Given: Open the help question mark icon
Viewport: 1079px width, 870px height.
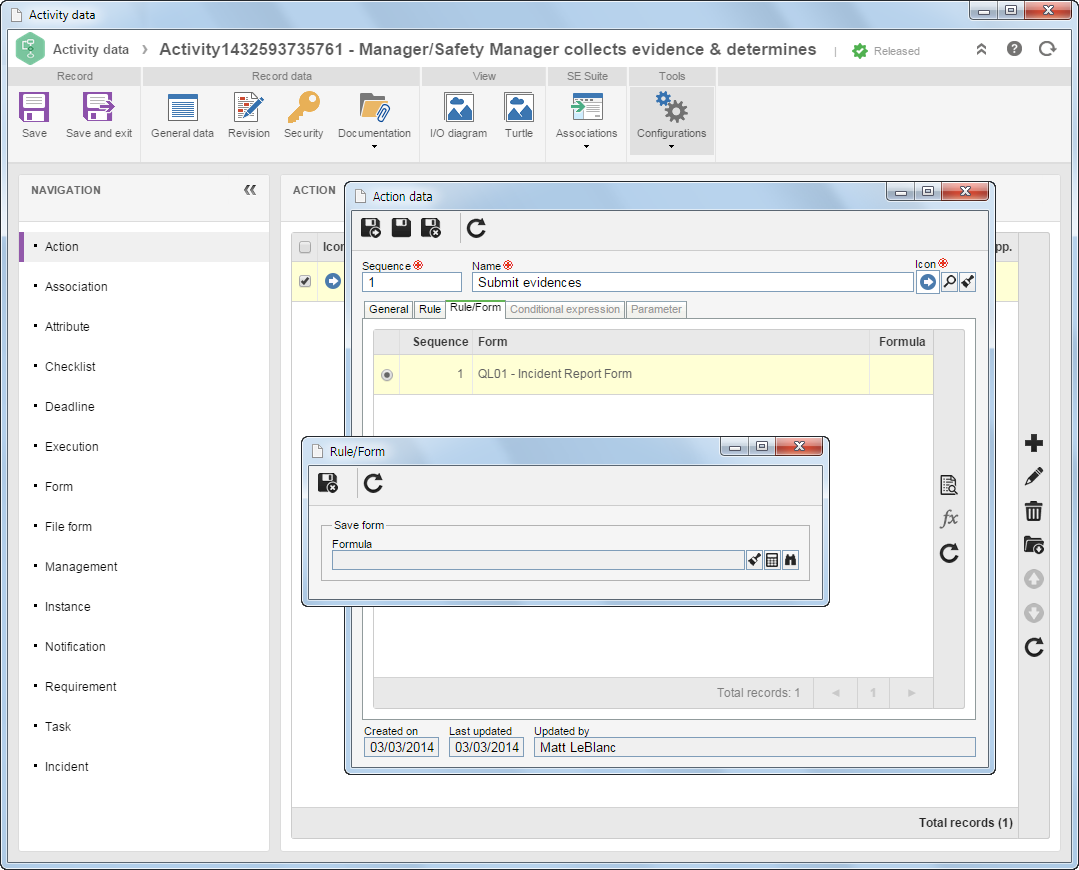Looking at the screenshot, I should tap(1014, 49).
